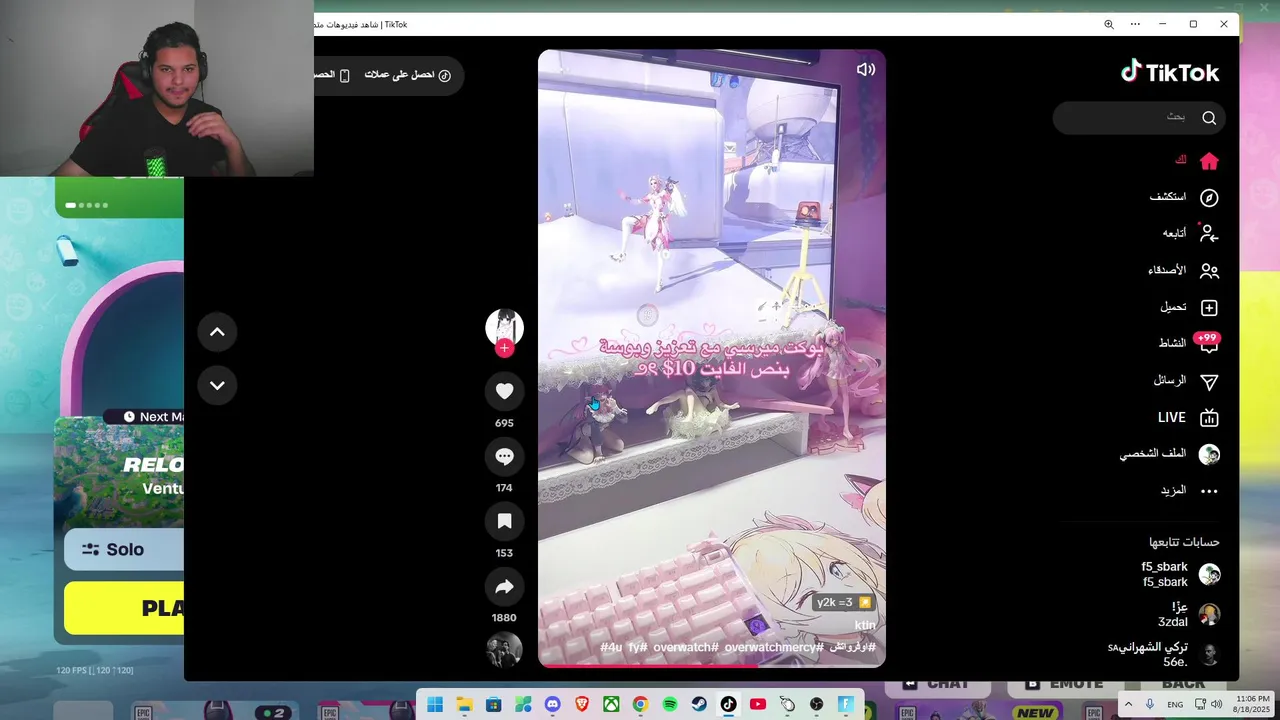The width and height of the screenshot is (1280, 720).
Task: Open the Messages paper-plane icon (الرسائل)
Action: 1209,381
